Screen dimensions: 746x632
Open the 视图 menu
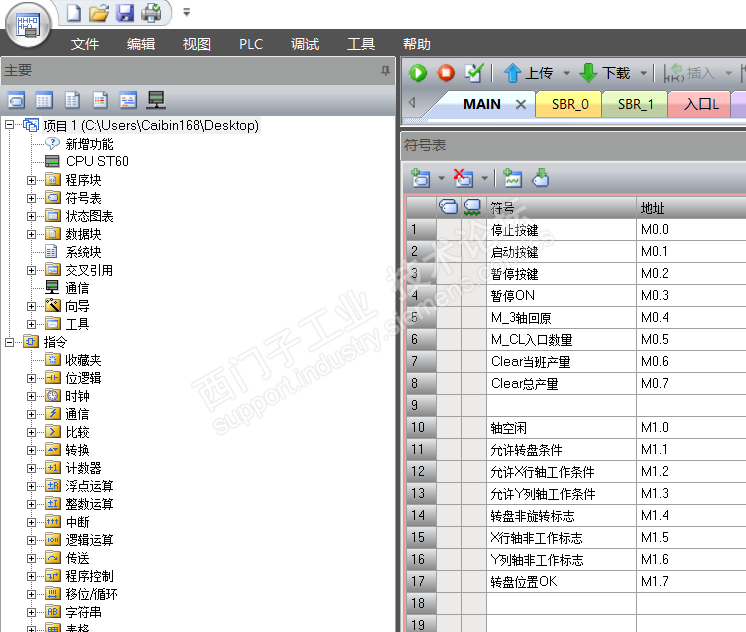pos(197,44)
